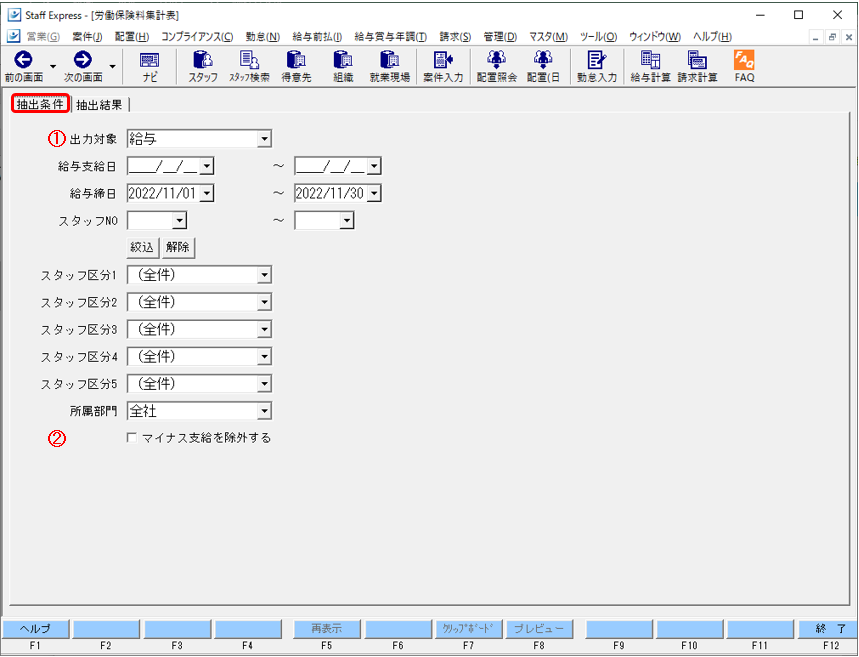The height and width of the screenshot is (657, 859).
Task: Open the 請求(S) menu
Action: 455,37
